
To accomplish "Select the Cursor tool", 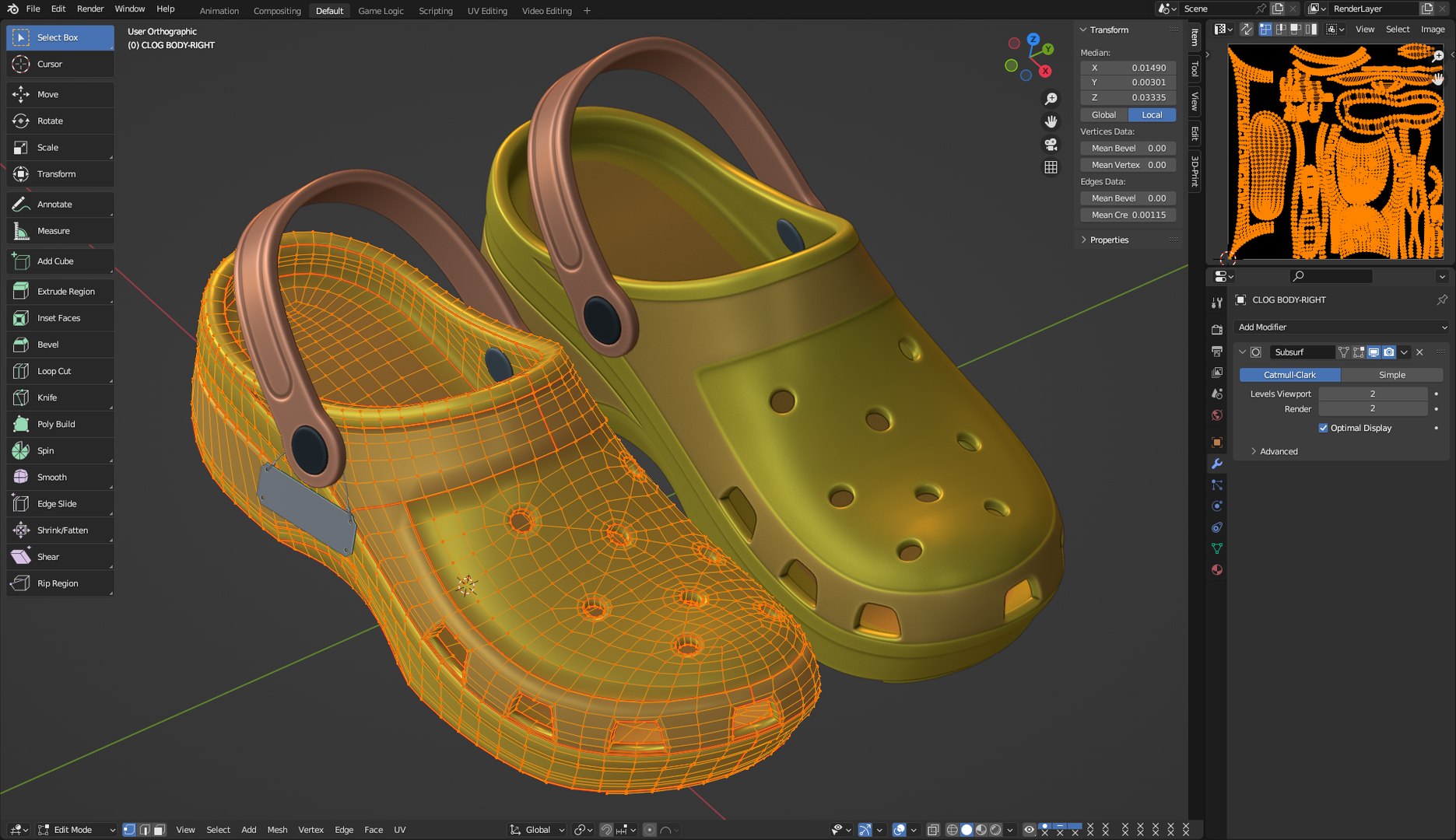I will click(60, 64).
